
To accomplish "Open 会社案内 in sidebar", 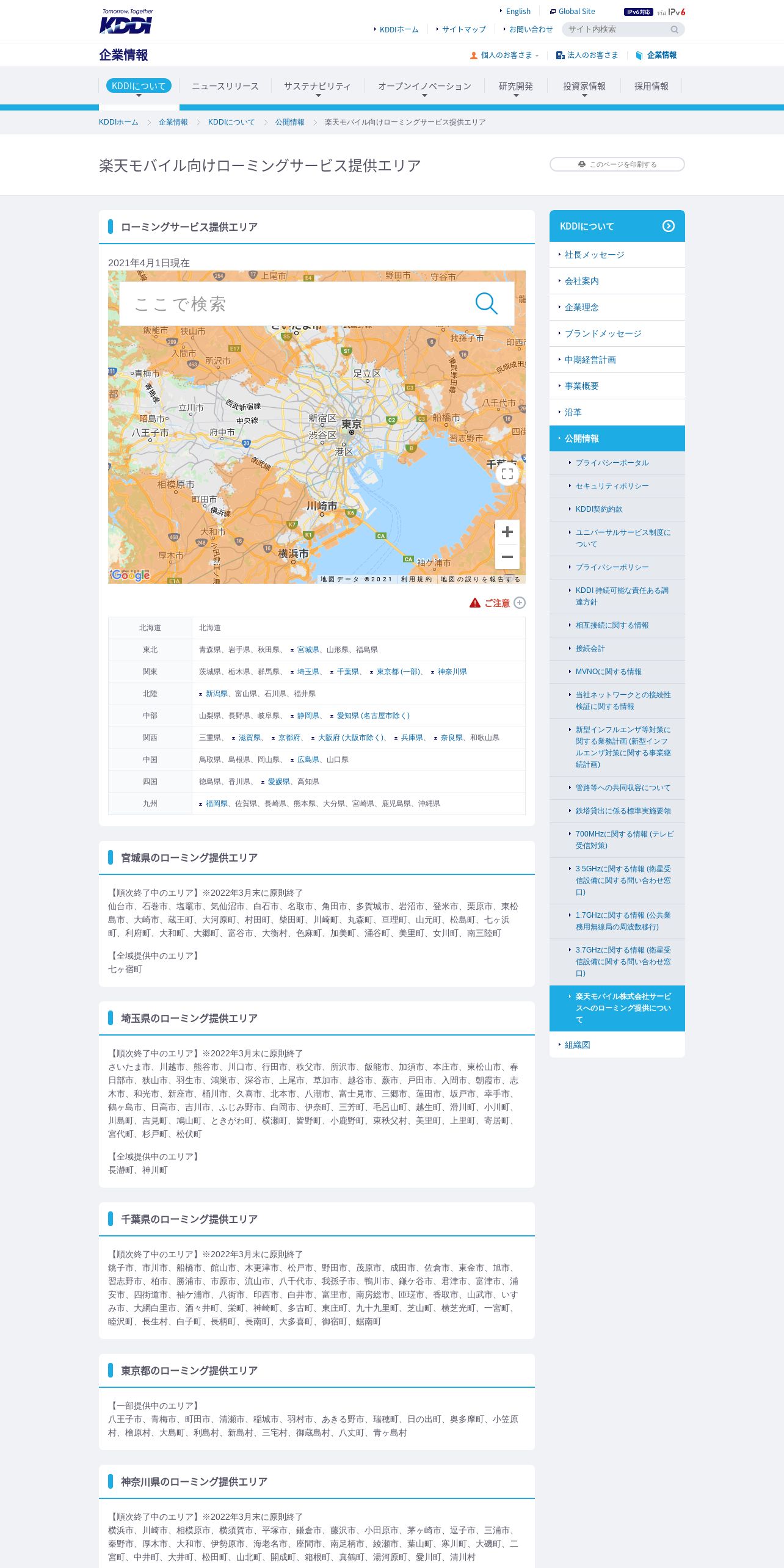I will point(617,281).
